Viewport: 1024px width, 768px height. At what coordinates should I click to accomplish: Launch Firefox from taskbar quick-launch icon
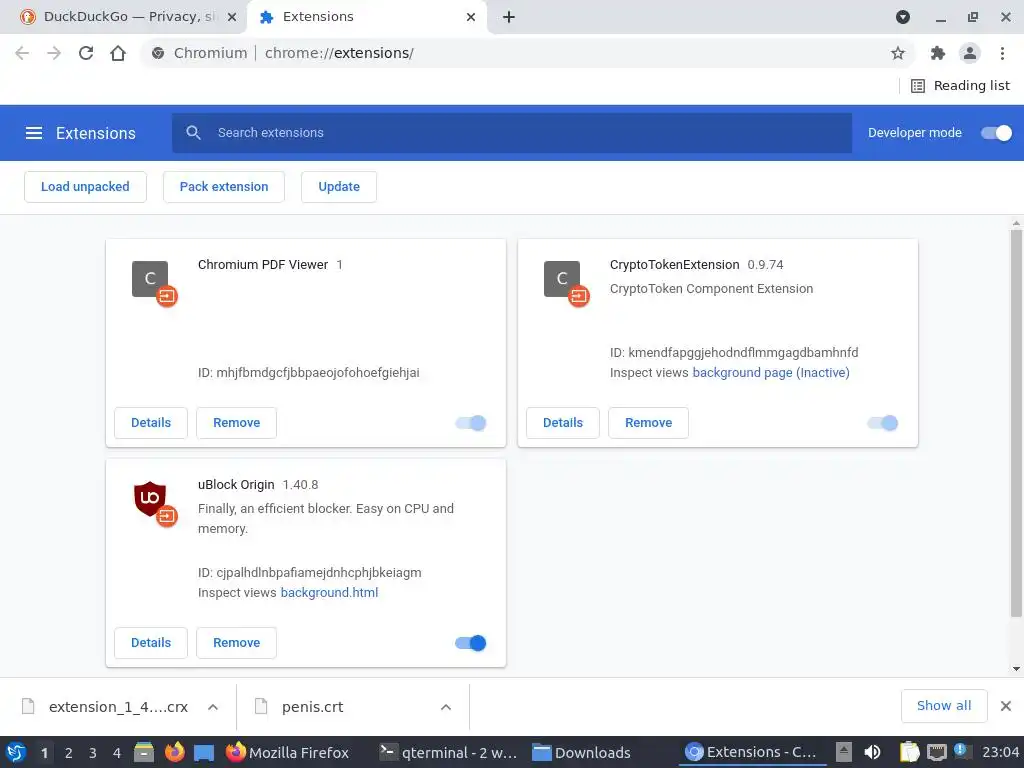pos(174,752)
